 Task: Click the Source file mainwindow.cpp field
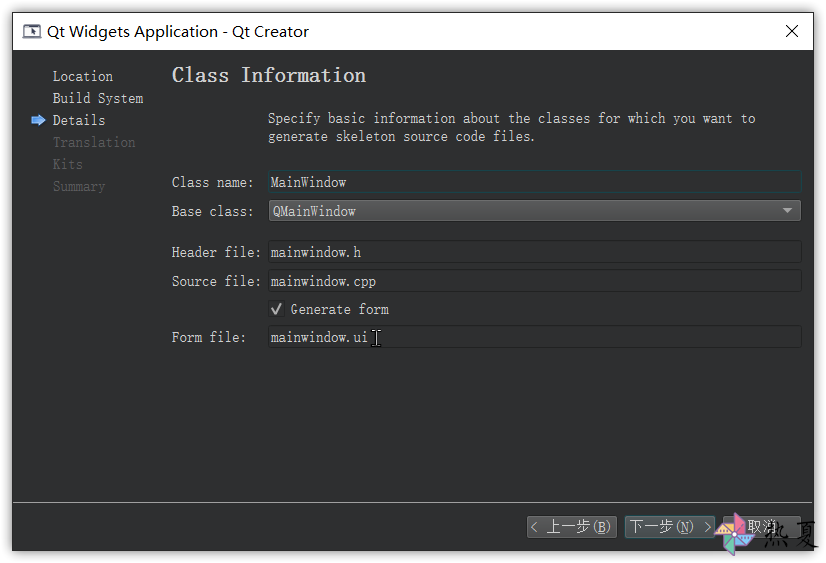[535, 281]
